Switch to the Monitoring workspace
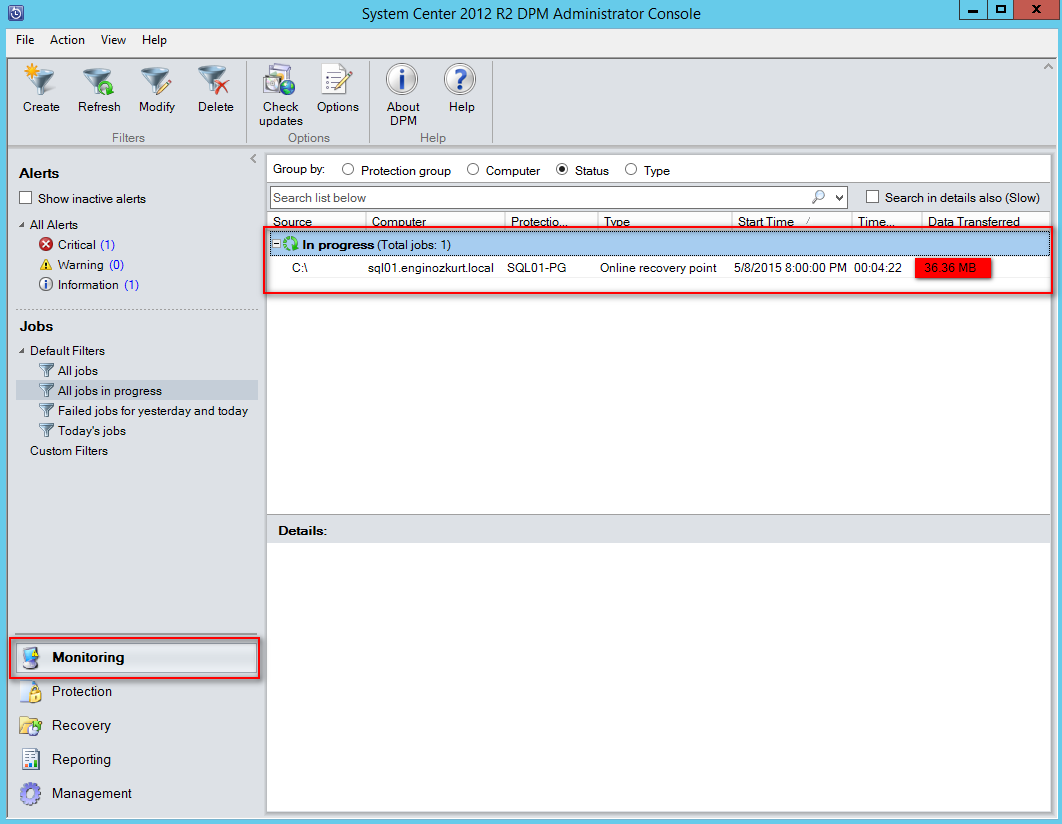 (x=136, y=657)
